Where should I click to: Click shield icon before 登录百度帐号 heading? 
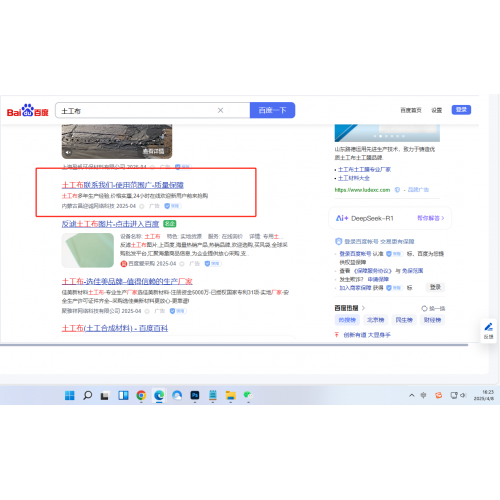[339, 241]
